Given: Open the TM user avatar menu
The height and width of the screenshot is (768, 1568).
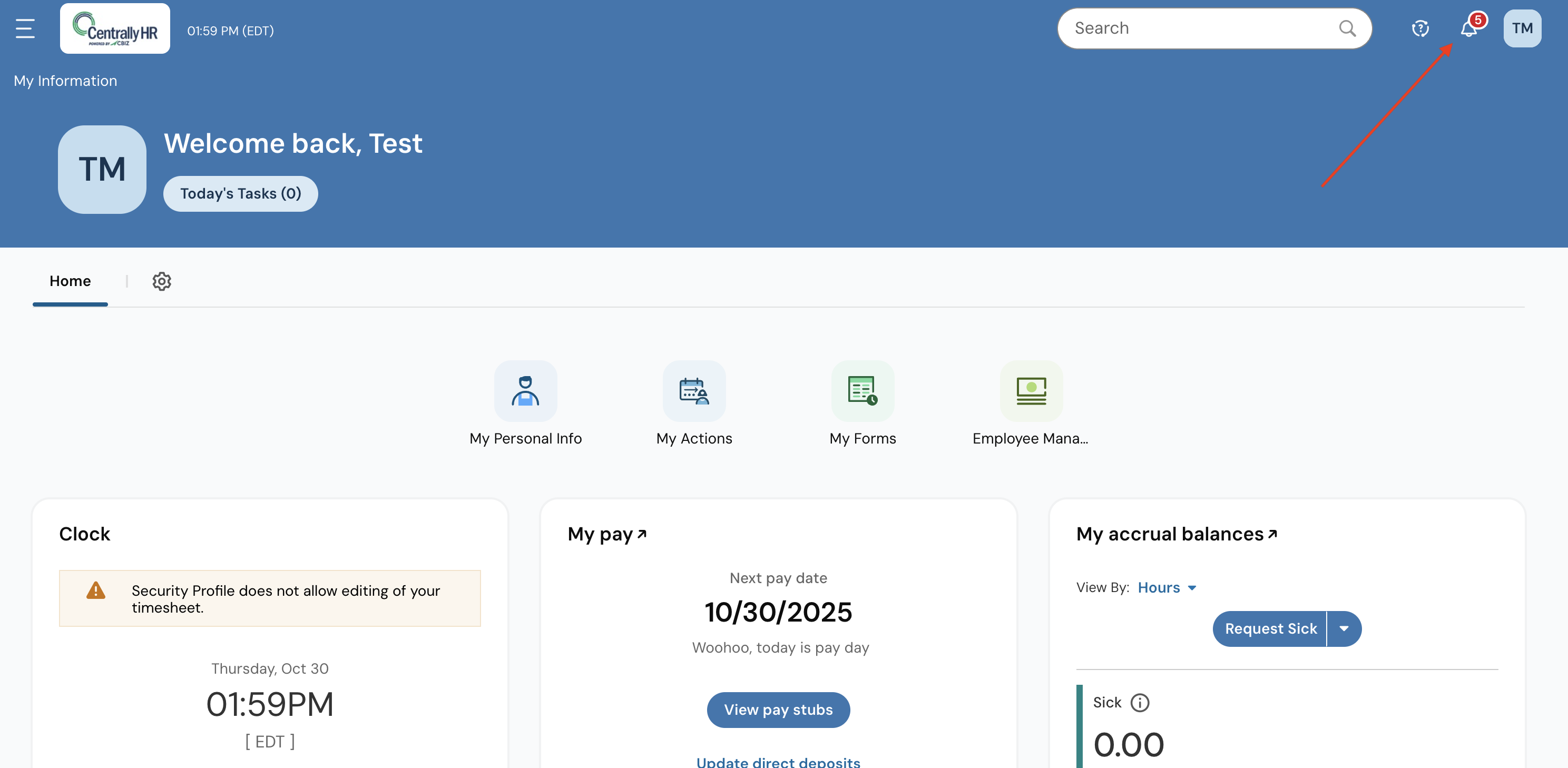Looking at the screenshot, I should pos(1522,28).
